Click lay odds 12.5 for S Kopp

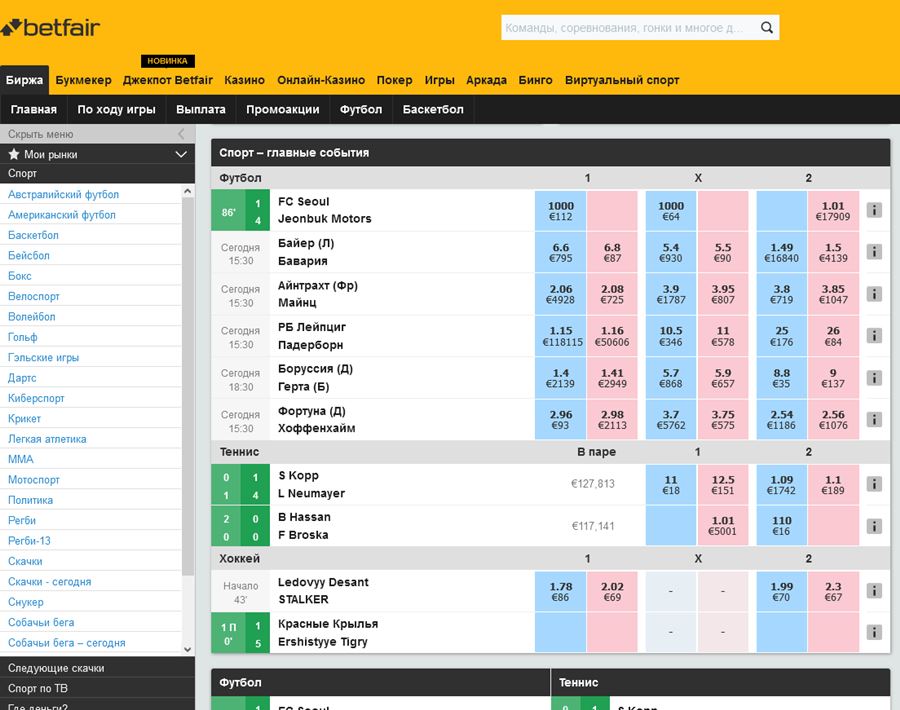[723, 484]
